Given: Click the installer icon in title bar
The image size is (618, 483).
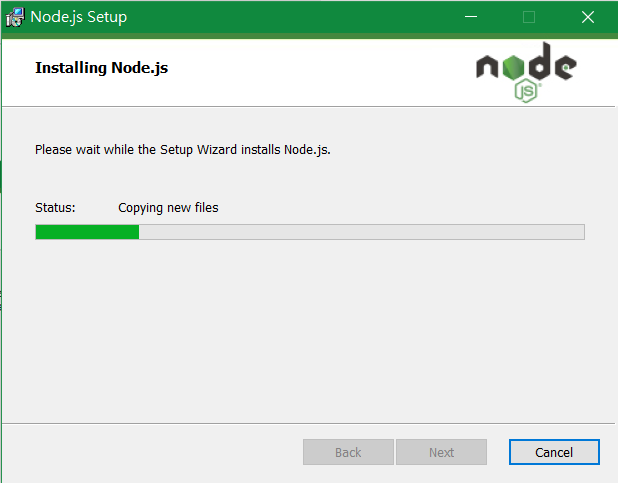Looking at the screenshot, I should click(x=15, y=17).
